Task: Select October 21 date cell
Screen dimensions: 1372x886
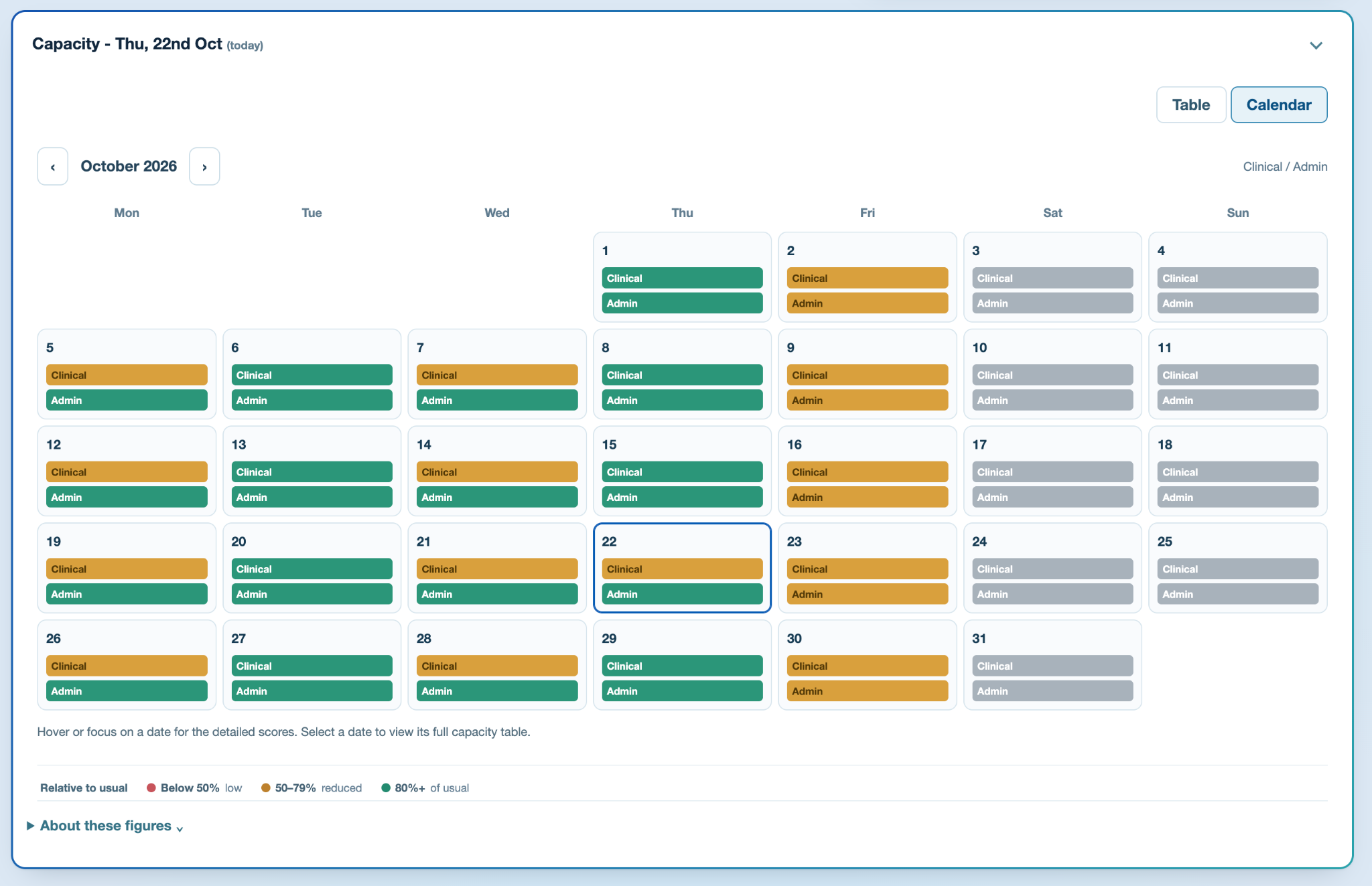Action: 497,568
